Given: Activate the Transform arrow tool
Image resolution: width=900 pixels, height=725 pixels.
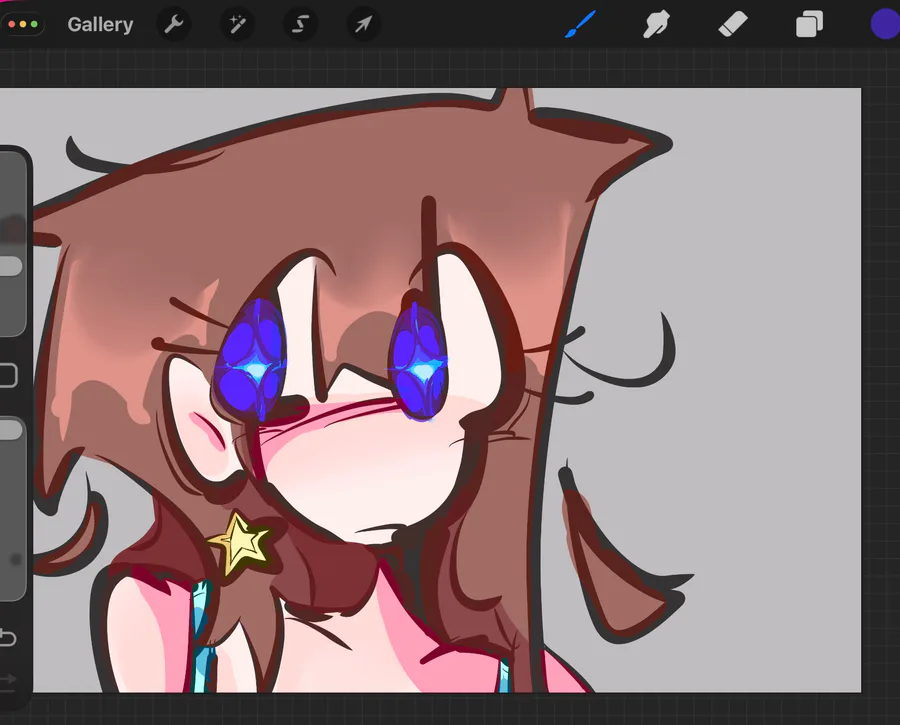Looking at the screenshot, I should coord(363,25).
